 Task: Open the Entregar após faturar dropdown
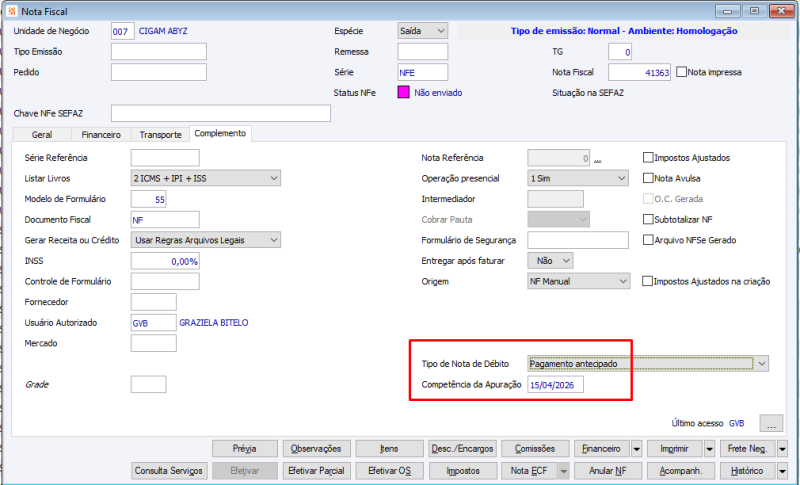click(x=550, y=261)
